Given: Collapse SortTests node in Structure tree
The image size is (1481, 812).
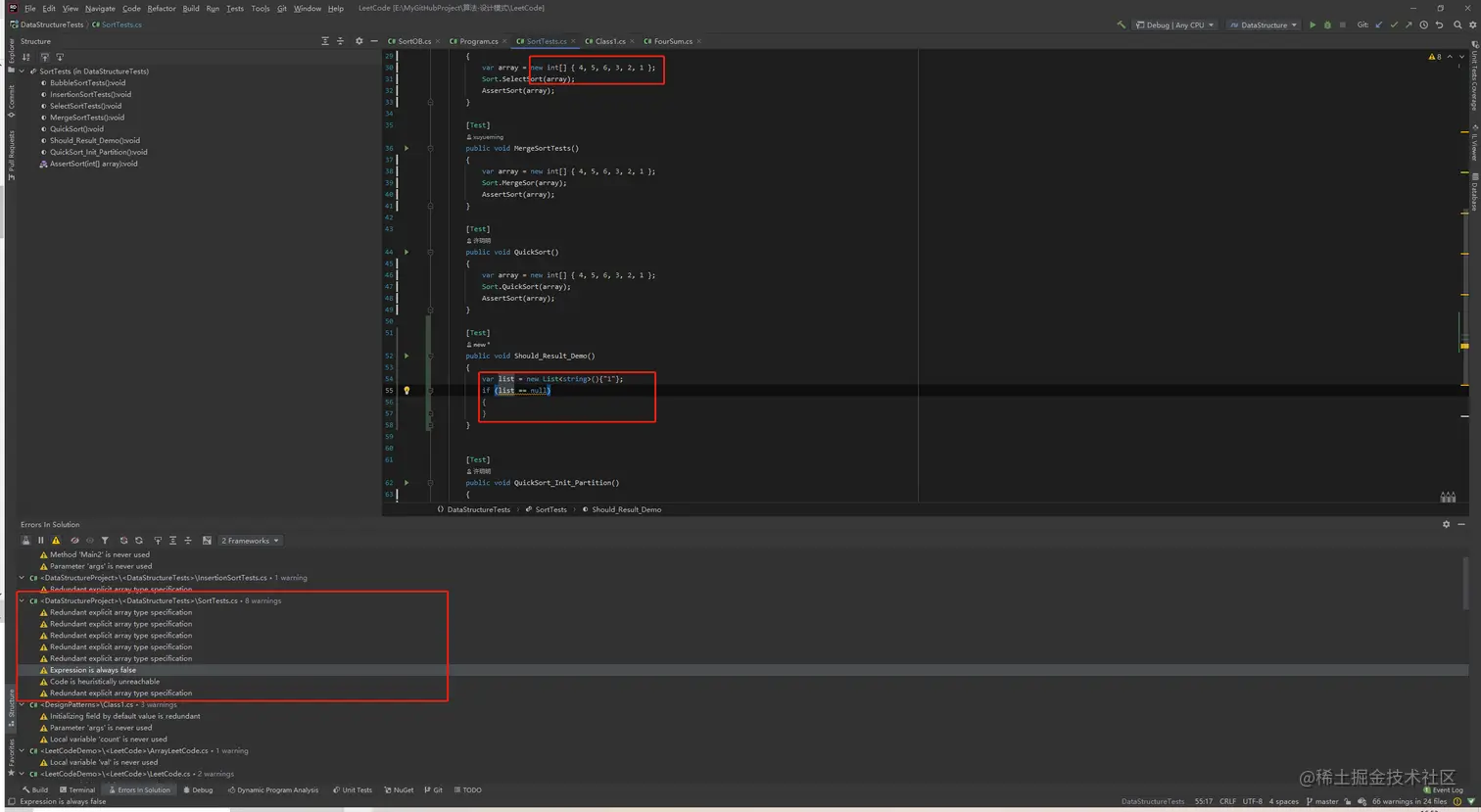Looking at the screenshot, I should click(23, 72).
